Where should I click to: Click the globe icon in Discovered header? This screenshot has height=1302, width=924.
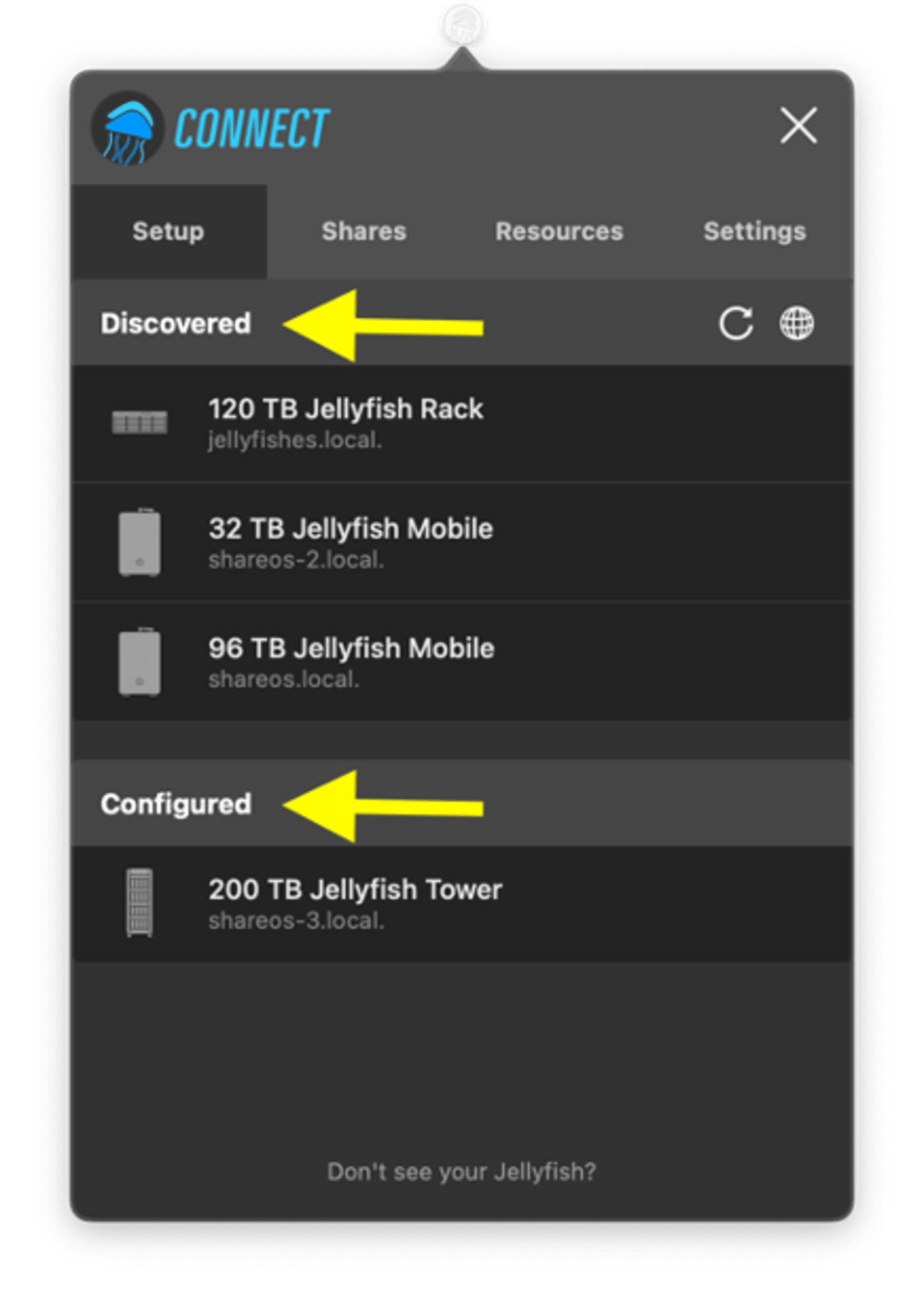click(797, 324)
